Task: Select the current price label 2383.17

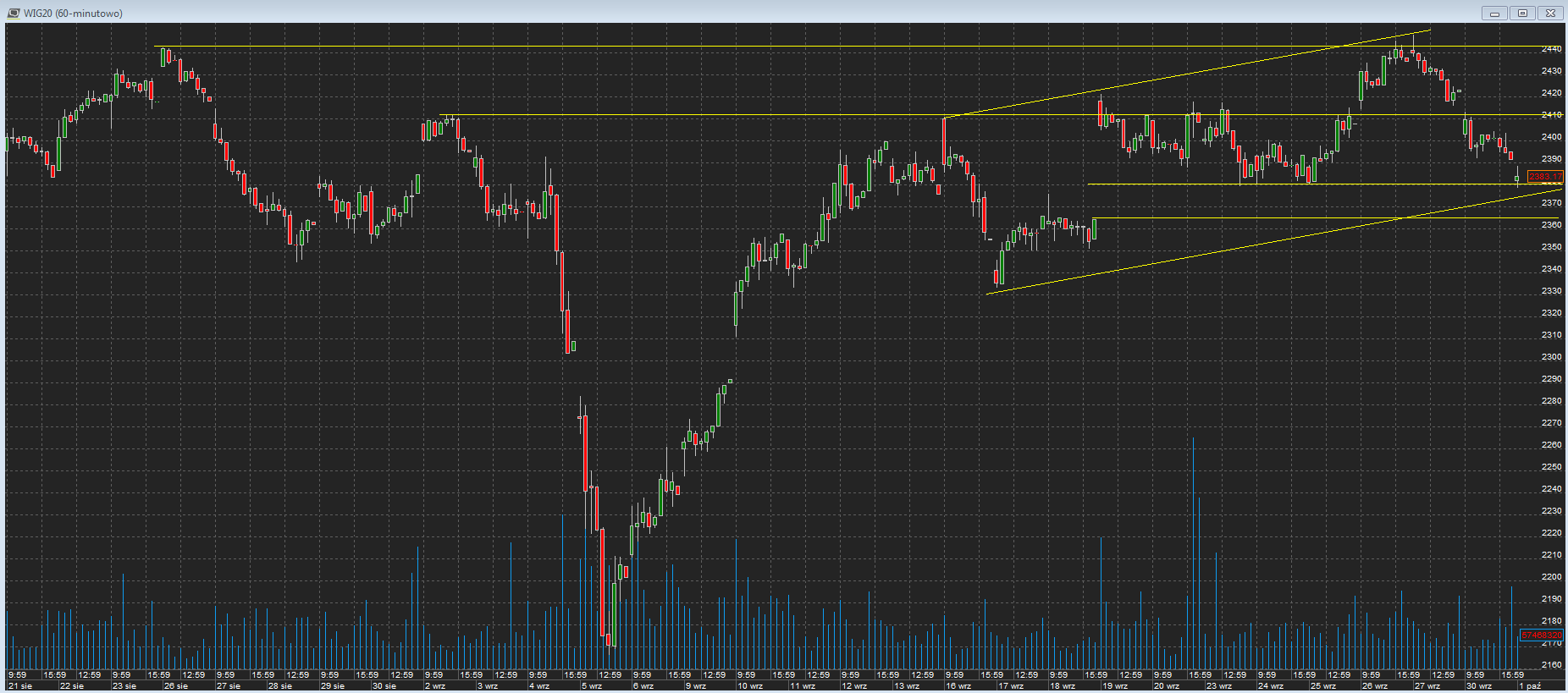Action: [x=1545, y=177]
